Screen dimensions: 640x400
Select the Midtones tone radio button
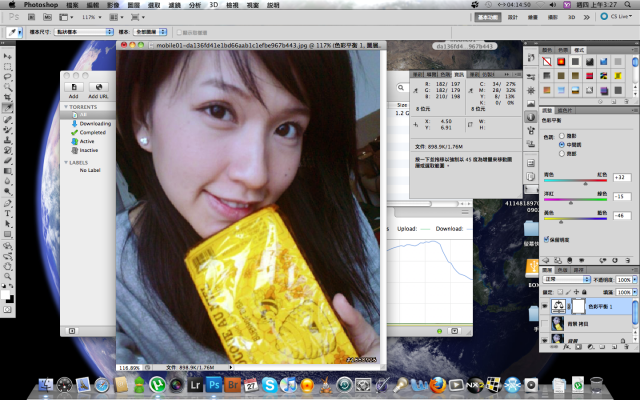(x=562, y=145)
